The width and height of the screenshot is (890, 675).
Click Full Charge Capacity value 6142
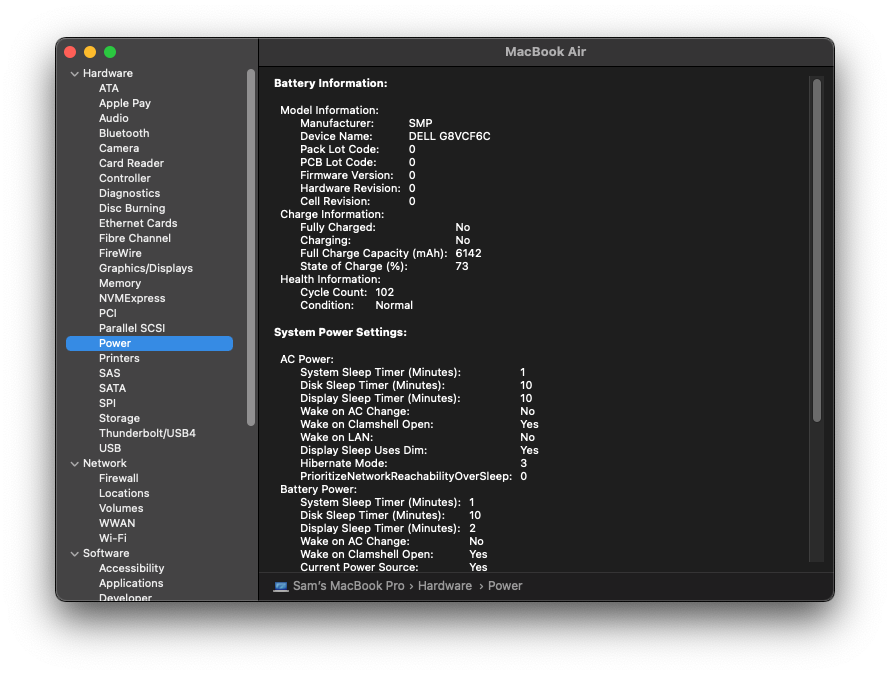(x=468, y=253)
